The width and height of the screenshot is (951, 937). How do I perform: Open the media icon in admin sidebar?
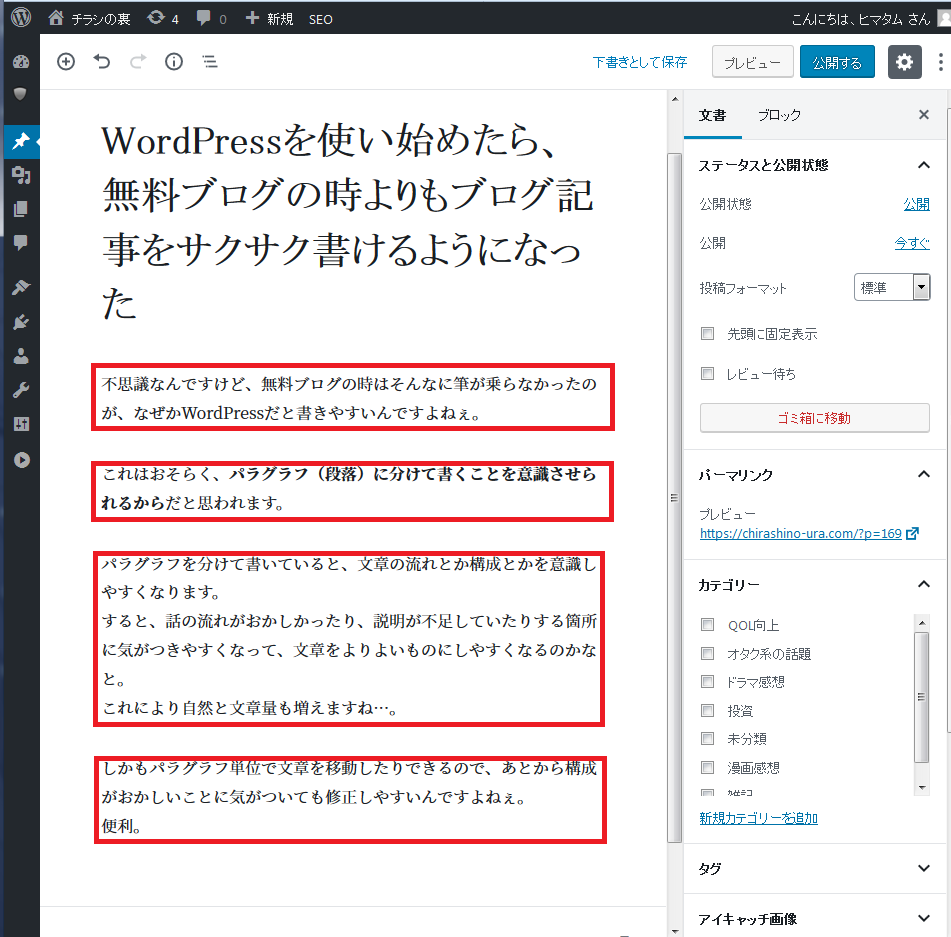click(21, 175)
